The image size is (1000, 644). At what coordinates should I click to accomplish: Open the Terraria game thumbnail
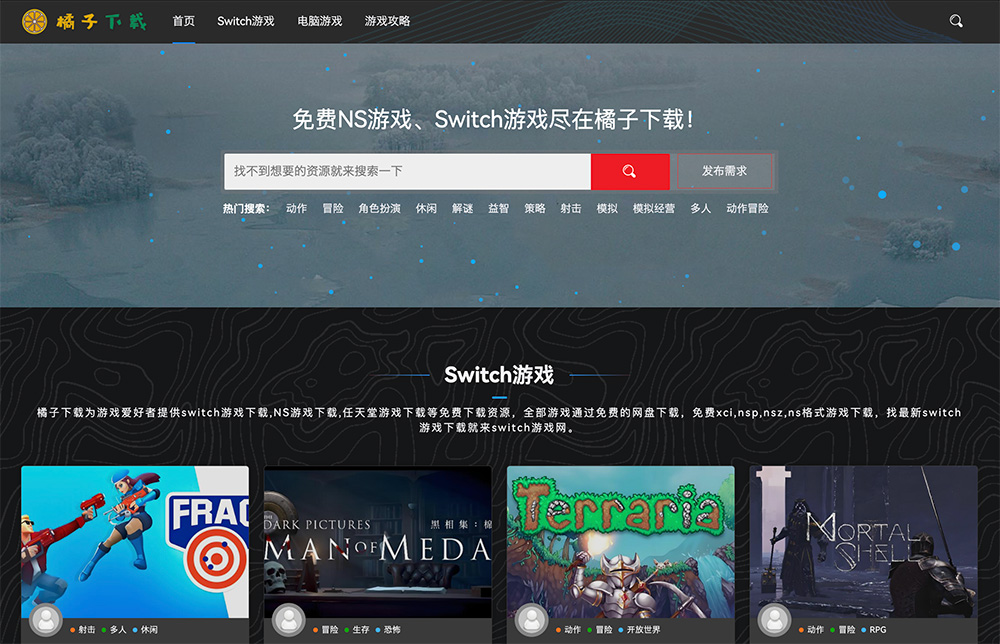[621, 541]
